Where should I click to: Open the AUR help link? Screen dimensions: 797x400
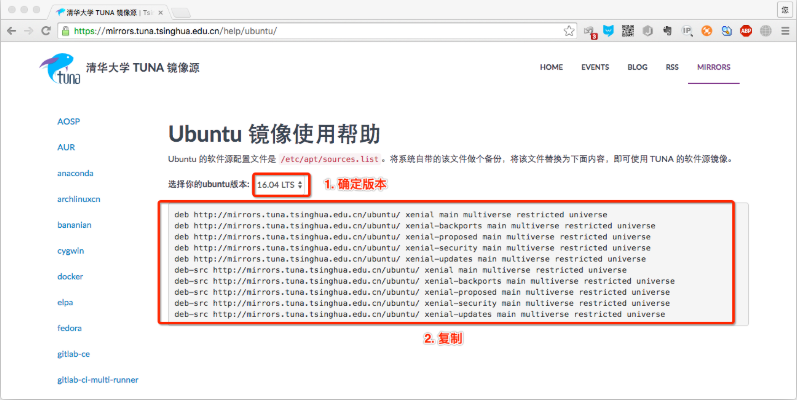(66, 147)
